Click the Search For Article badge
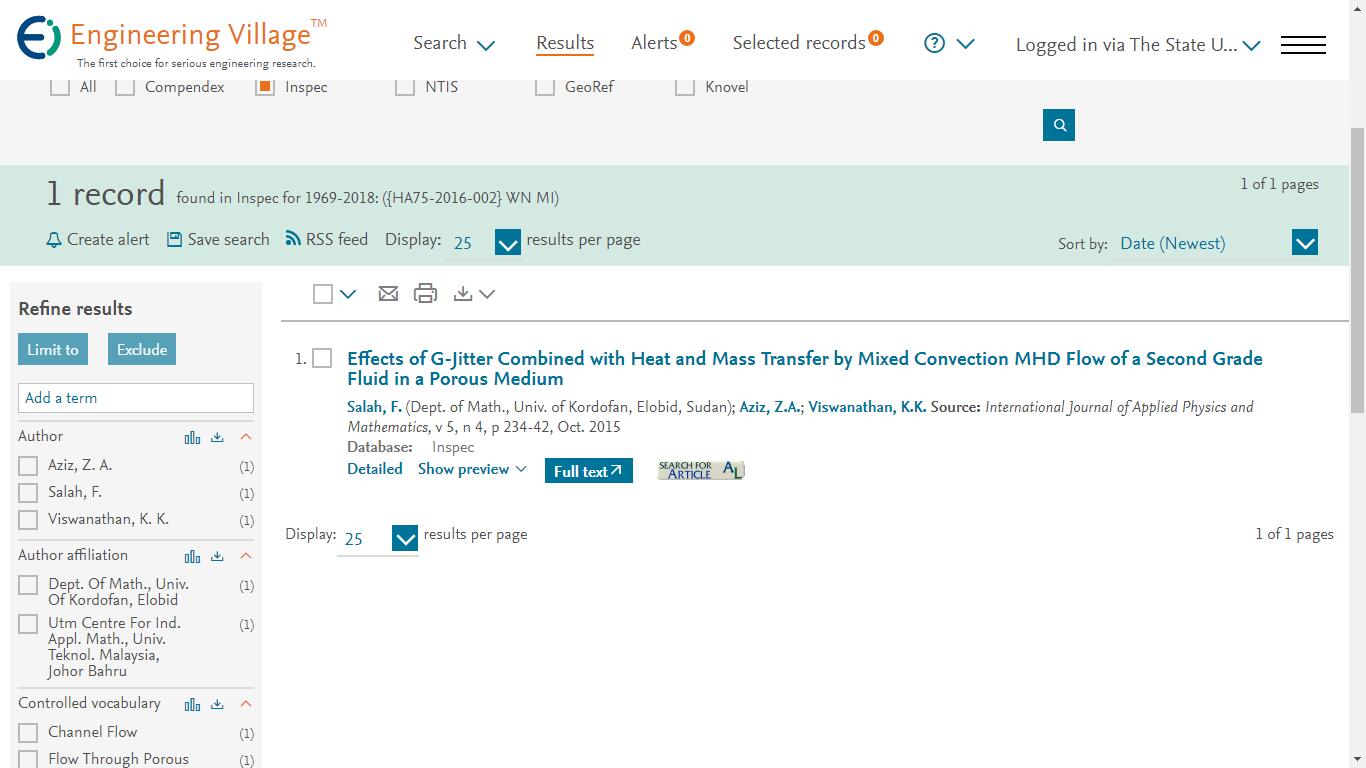The width and height of the screenshot is (1366, 768). tap(701, 470)
